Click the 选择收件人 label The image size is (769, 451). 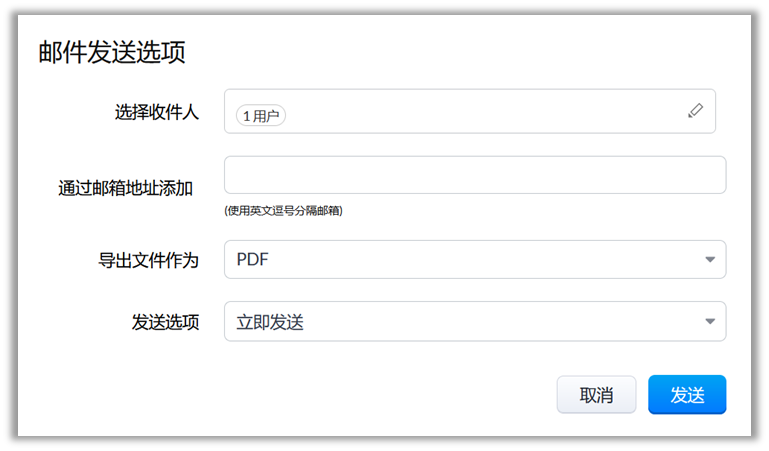pos(157,112)
